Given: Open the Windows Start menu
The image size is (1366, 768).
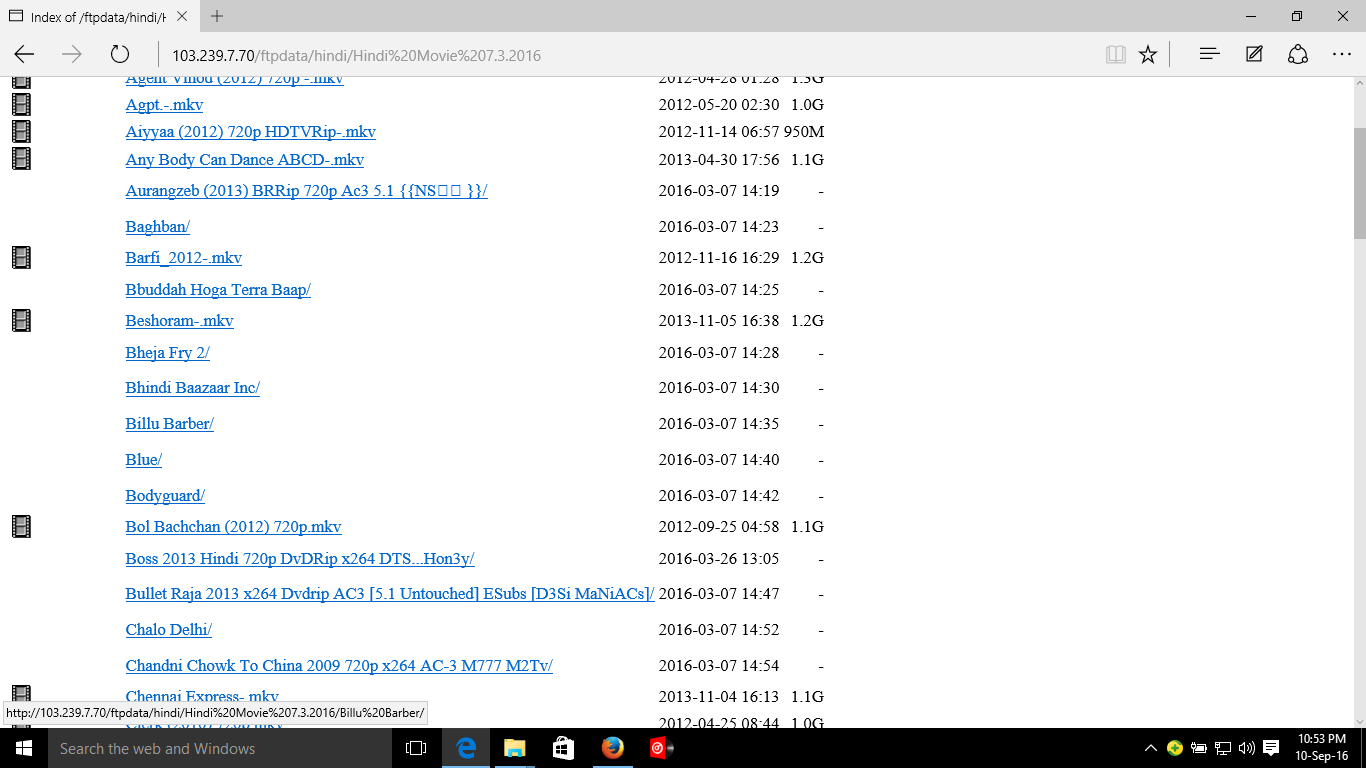Looking at the screenshot, I should coord(23,748).
